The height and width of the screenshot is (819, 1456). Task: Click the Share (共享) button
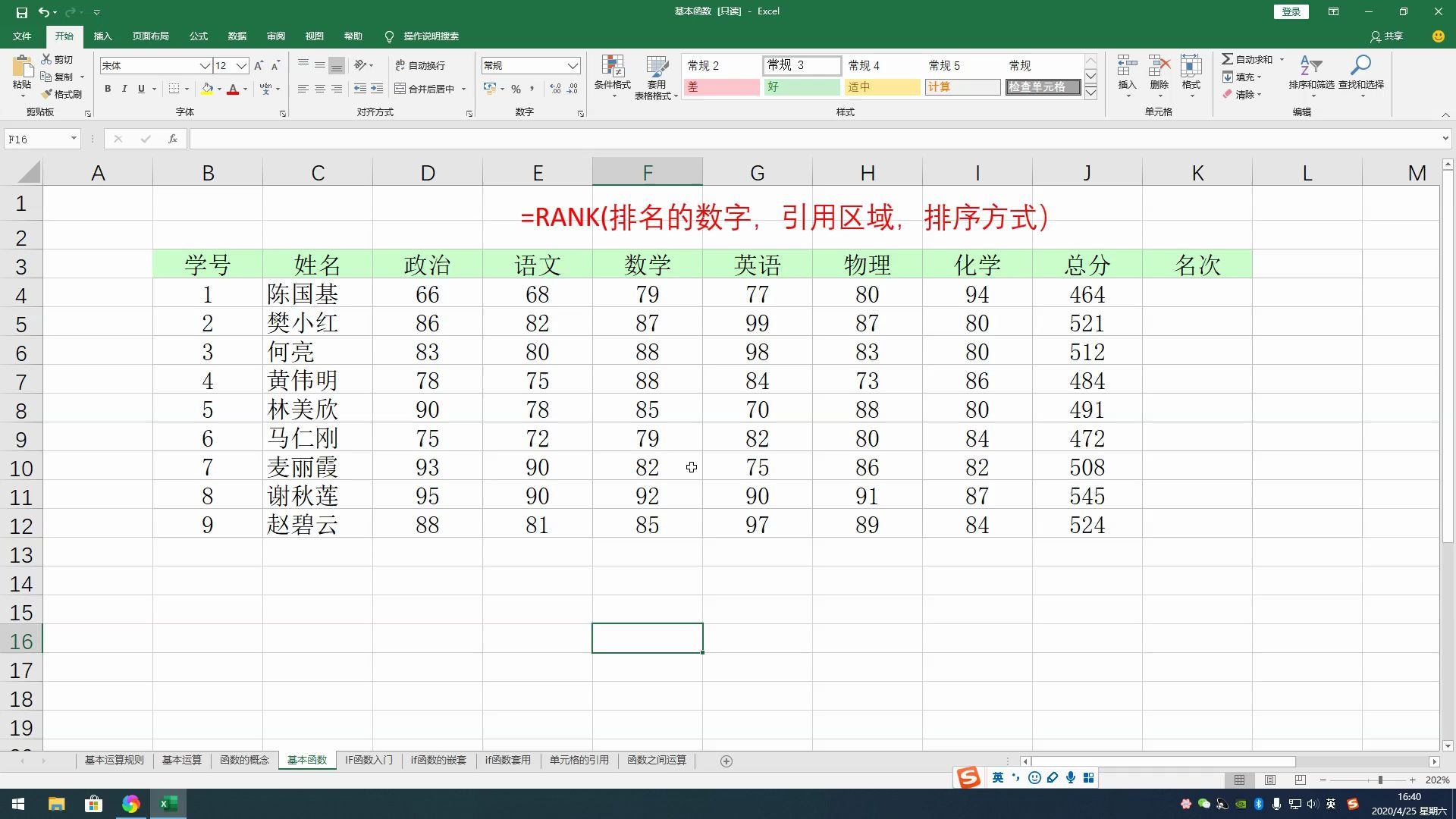tap(1386, 36)
